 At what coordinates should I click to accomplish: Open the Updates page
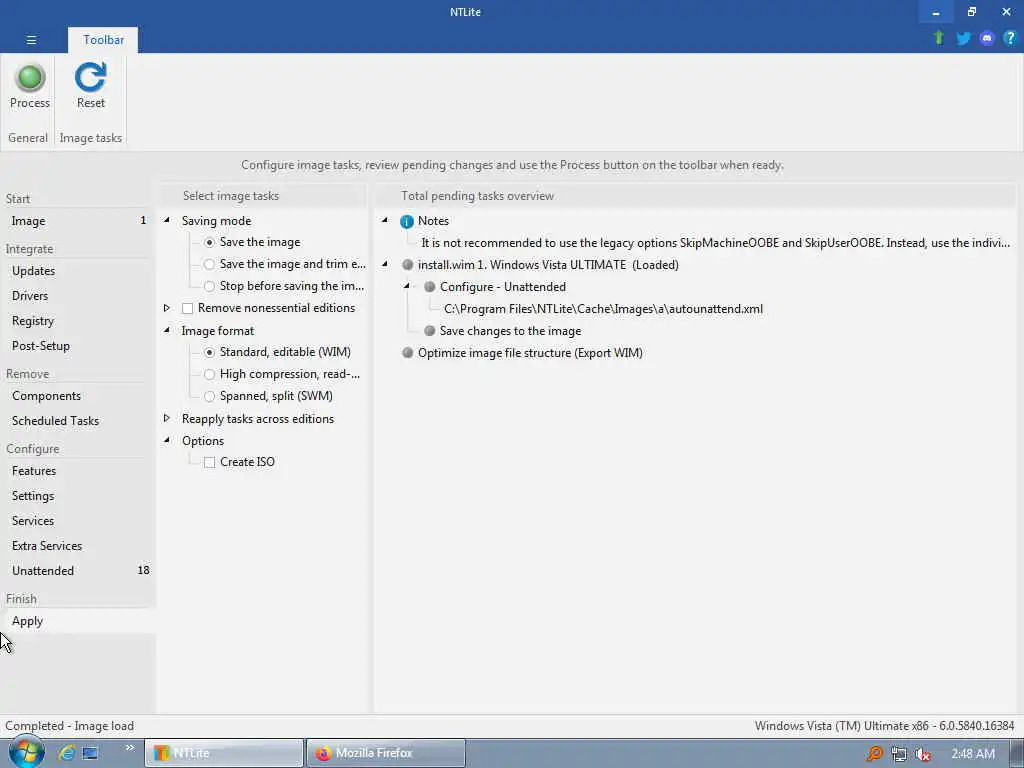(78, 271)
